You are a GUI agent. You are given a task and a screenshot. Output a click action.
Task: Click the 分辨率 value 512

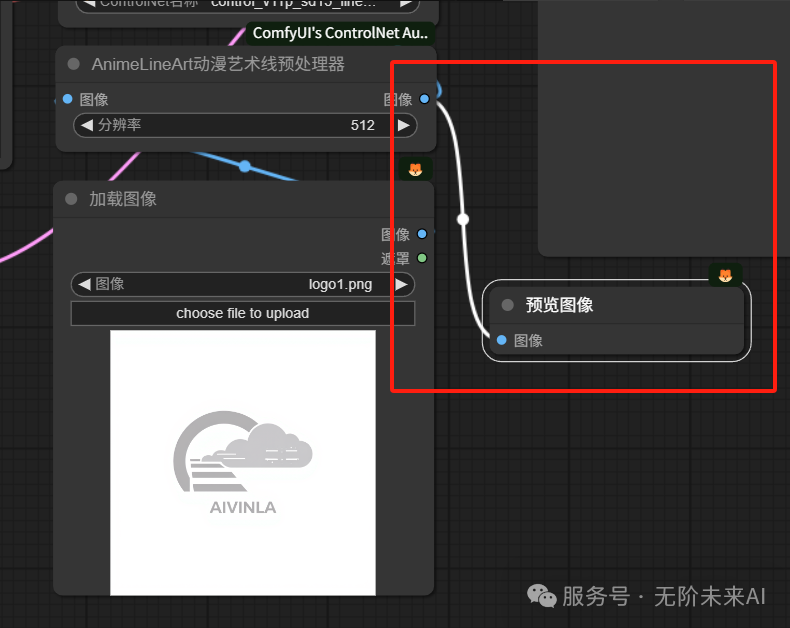coord(363,125)
